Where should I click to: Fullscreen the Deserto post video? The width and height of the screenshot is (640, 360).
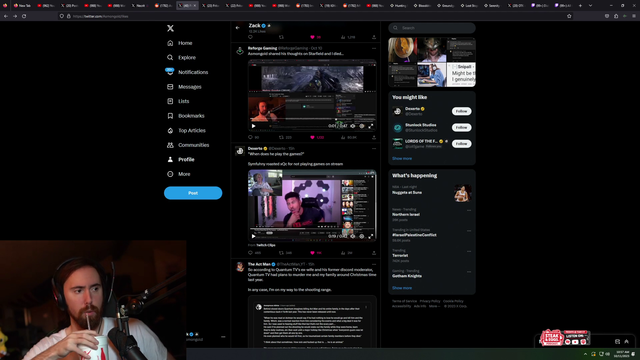click(x=371, y=236)
